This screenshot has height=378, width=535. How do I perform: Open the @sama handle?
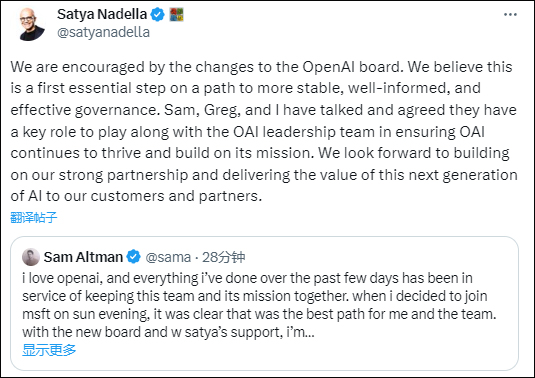(168, 257)
